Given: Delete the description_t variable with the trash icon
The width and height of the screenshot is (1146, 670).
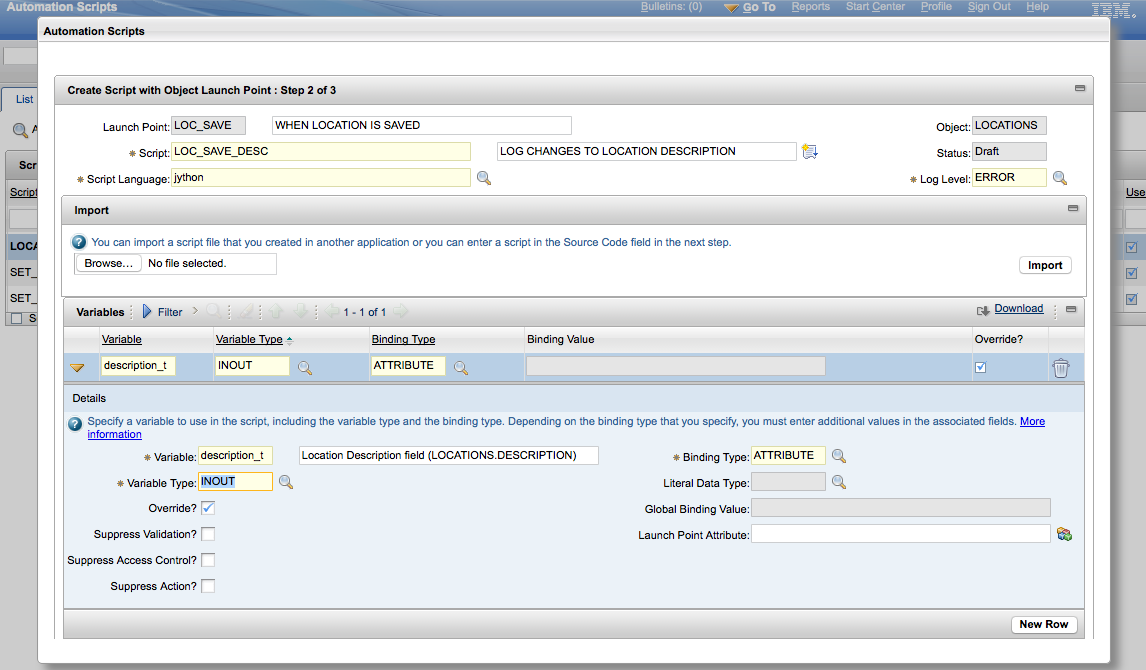Looking at the screenshot, I should (1060, 367).
